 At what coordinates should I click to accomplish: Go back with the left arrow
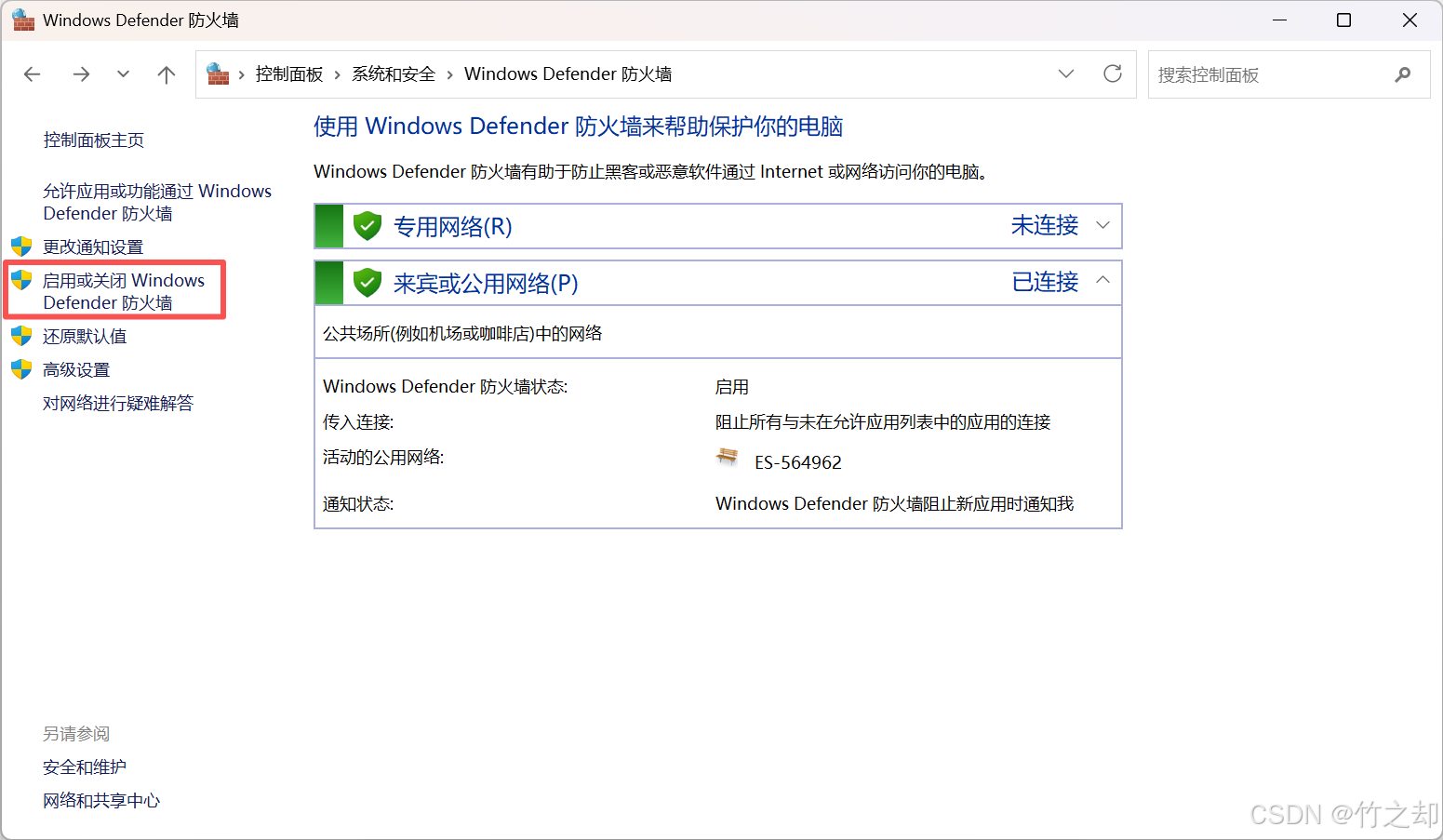pos(33,74)
